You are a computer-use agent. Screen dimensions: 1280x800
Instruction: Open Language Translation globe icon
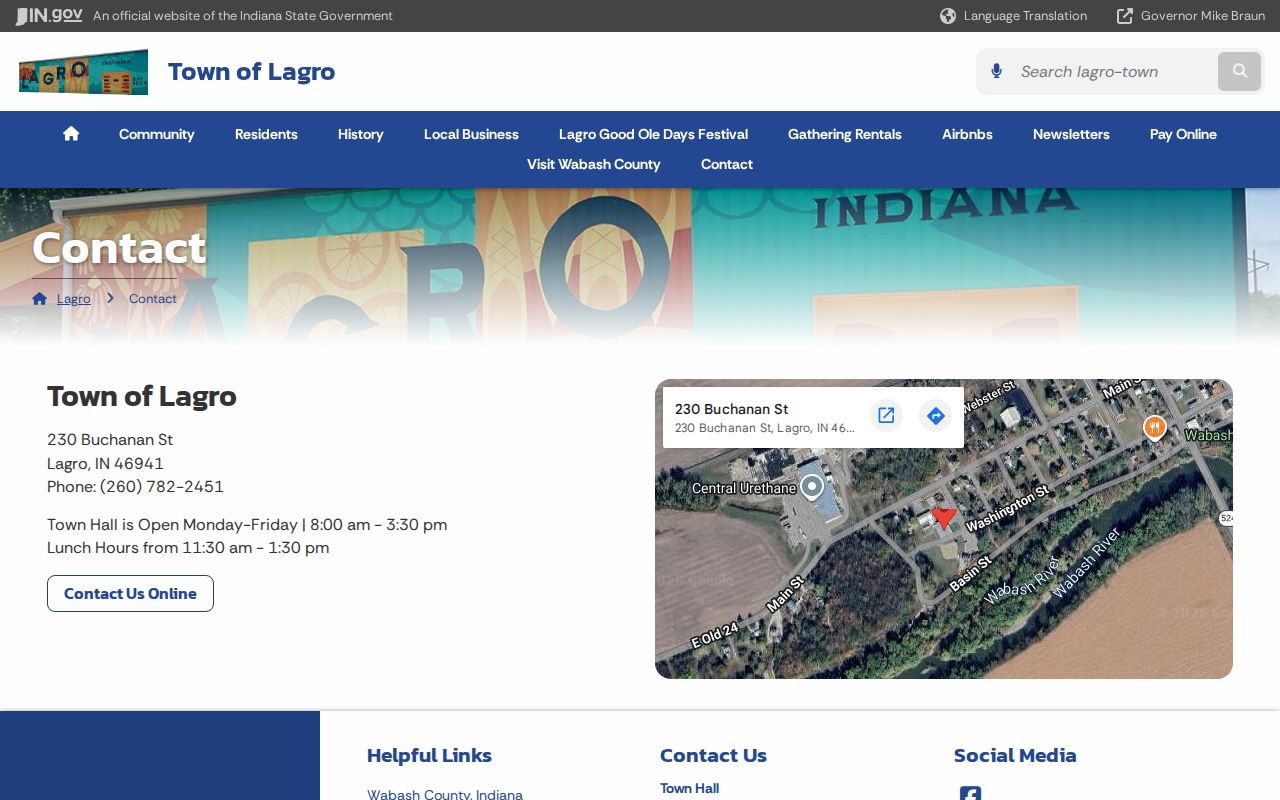[948, 16]
